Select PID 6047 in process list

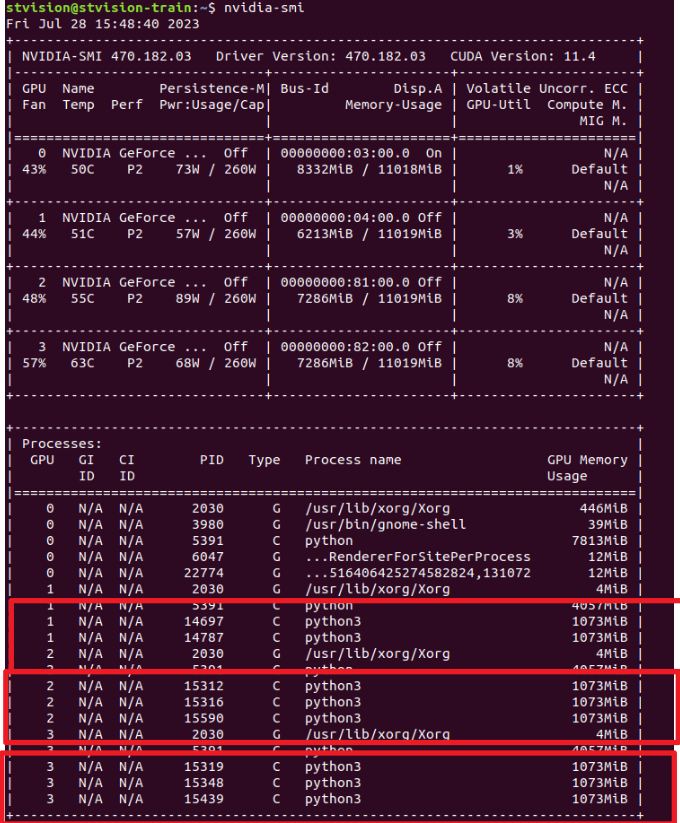208,557
